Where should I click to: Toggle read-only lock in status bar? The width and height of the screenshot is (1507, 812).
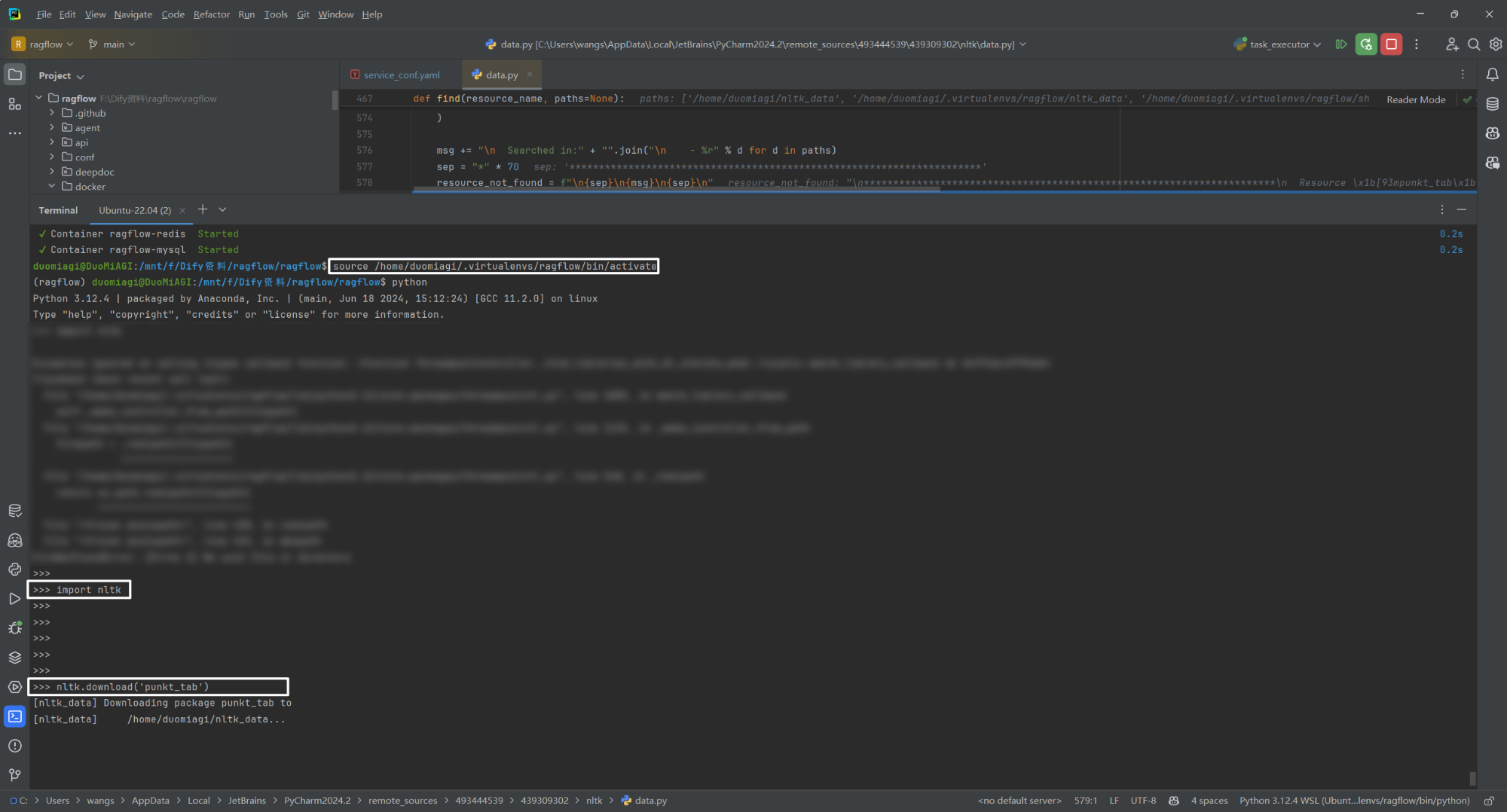(x=1489, y=801)
